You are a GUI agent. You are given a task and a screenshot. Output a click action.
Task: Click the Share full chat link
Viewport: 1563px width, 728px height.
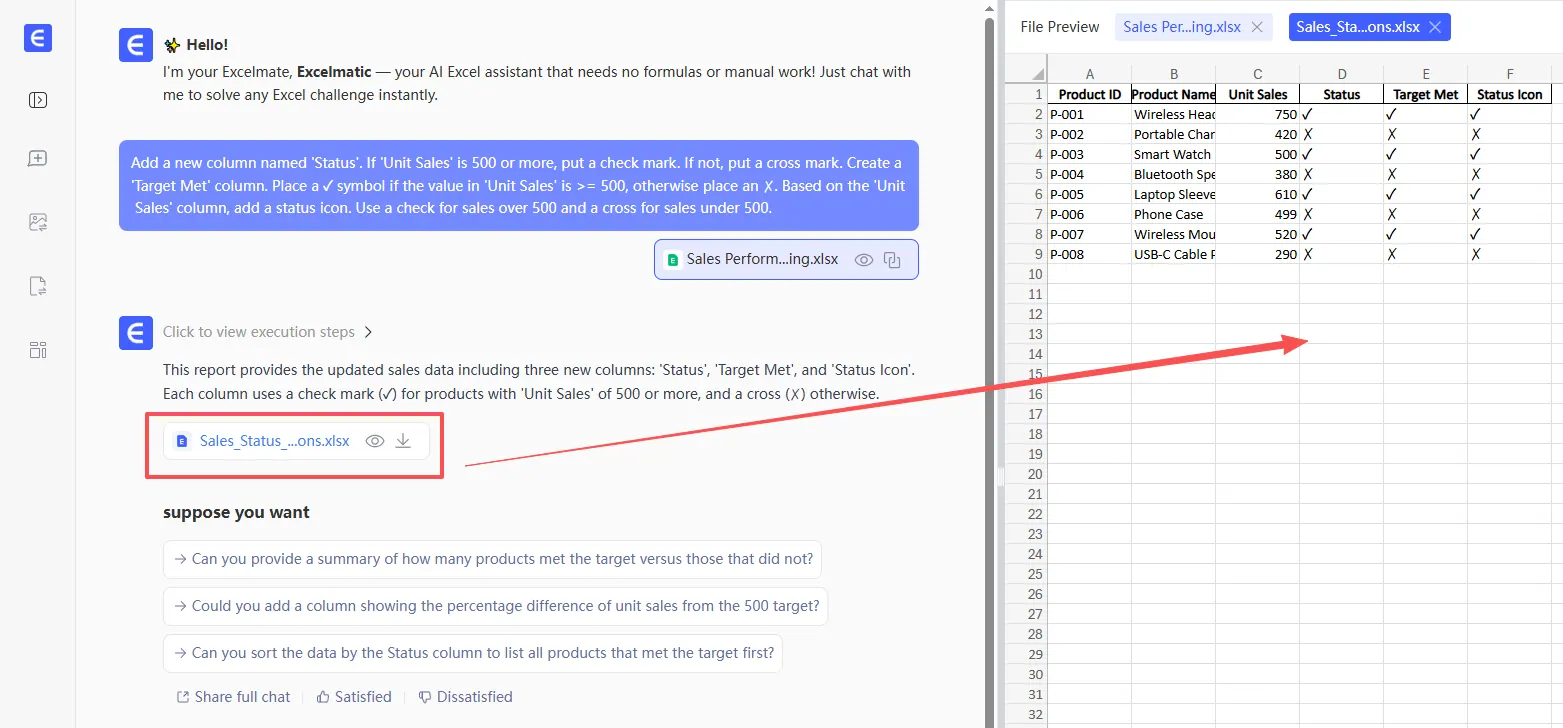(x=233, y=697)
